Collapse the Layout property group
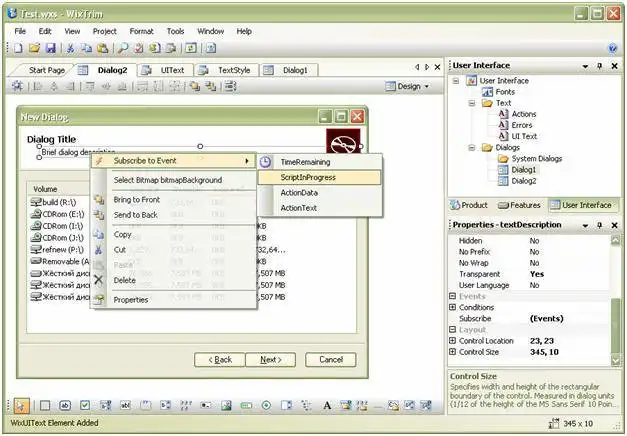This screenshot has height=436, width=627. coord(453,330)
